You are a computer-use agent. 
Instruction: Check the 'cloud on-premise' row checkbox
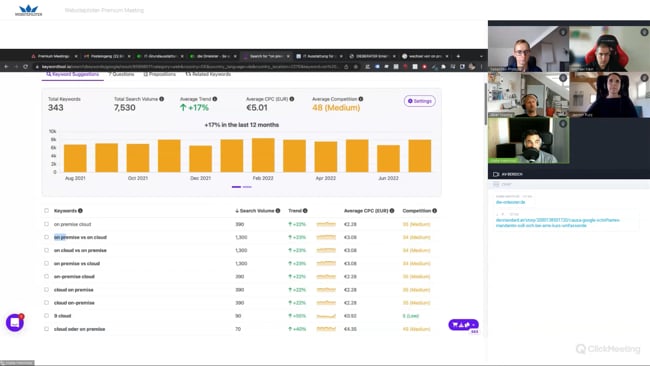coord(46,303)
